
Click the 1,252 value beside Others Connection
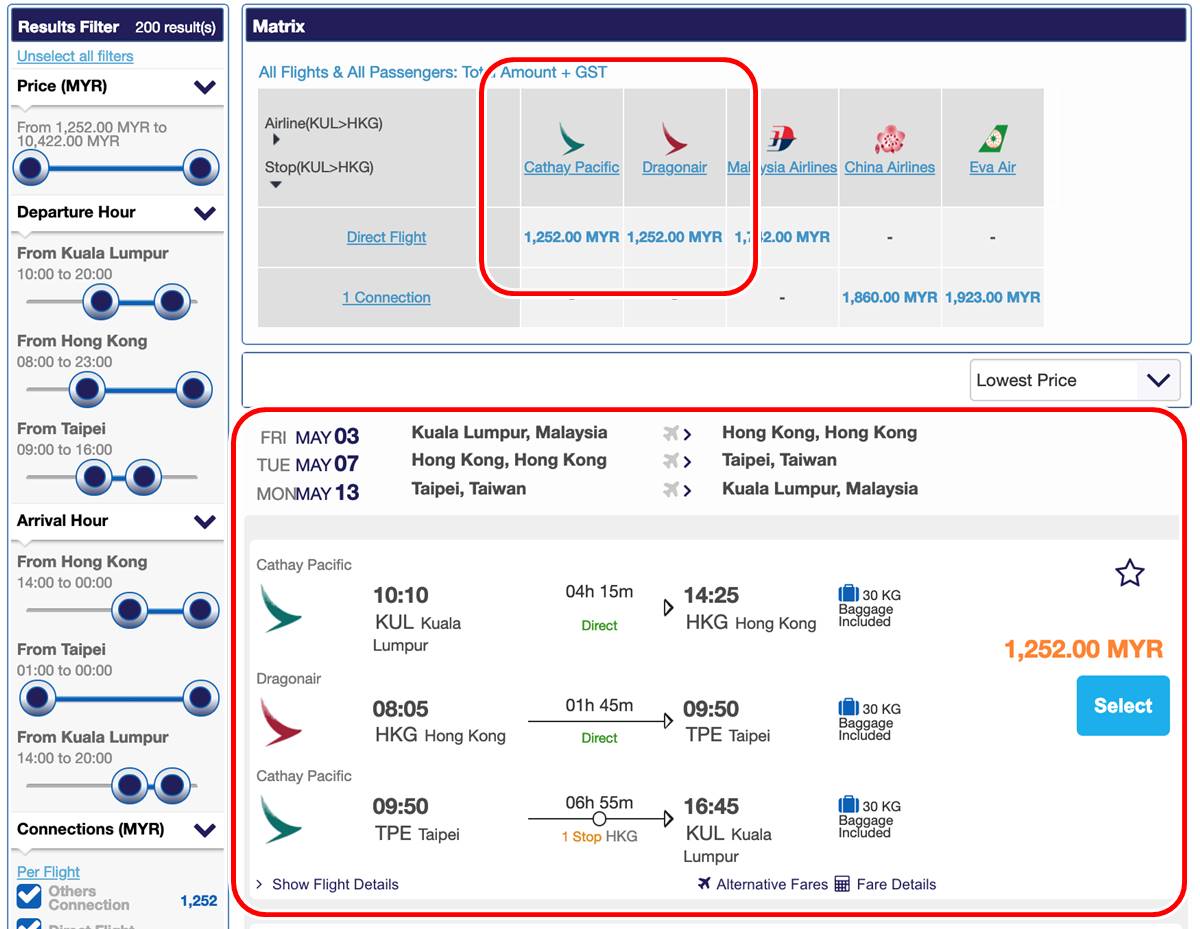[199, 901]
